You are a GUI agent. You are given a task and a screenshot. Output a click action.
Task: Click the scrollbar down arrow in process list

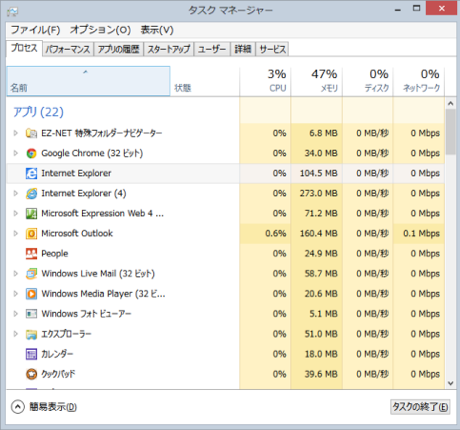tap(451, 383)
